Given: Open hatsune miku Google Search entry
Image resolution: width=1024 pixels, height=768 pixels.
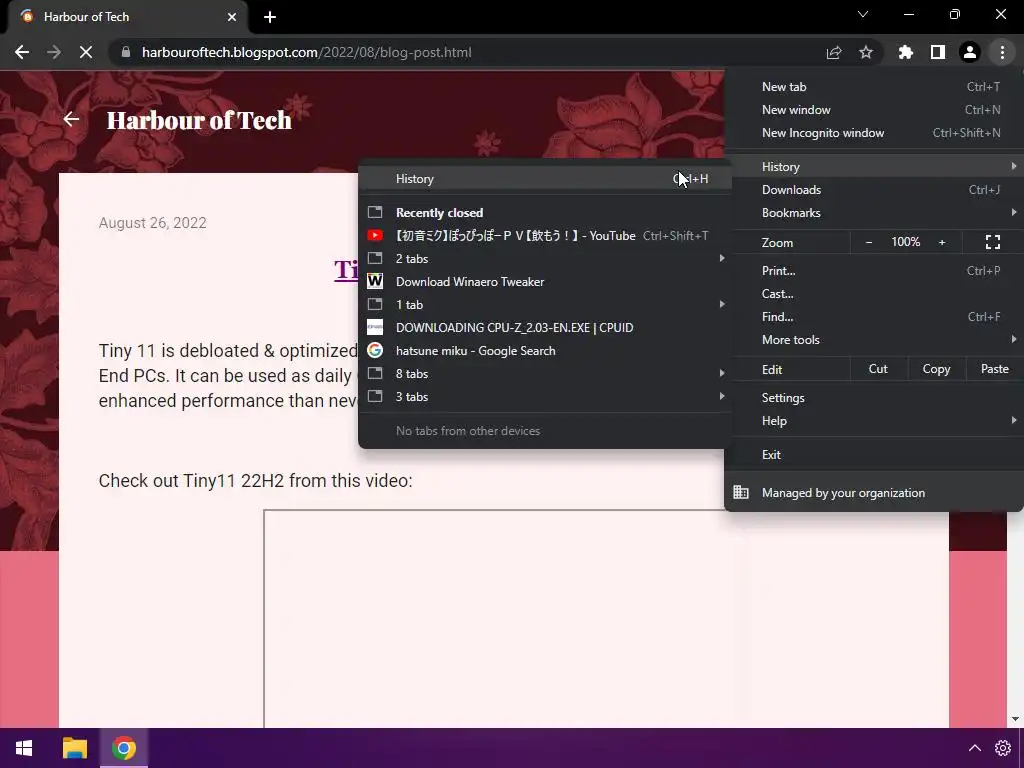Looking at the screenshot, I should (545, 351).
